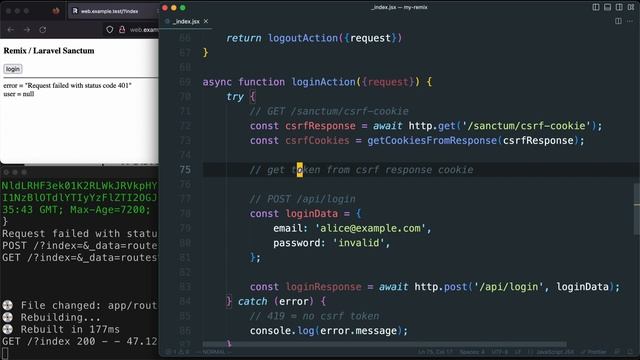This screenshot has height=360, width=640.
Task: Click terminal 'GET /?index 200' line
Action: tap(80, 341)
